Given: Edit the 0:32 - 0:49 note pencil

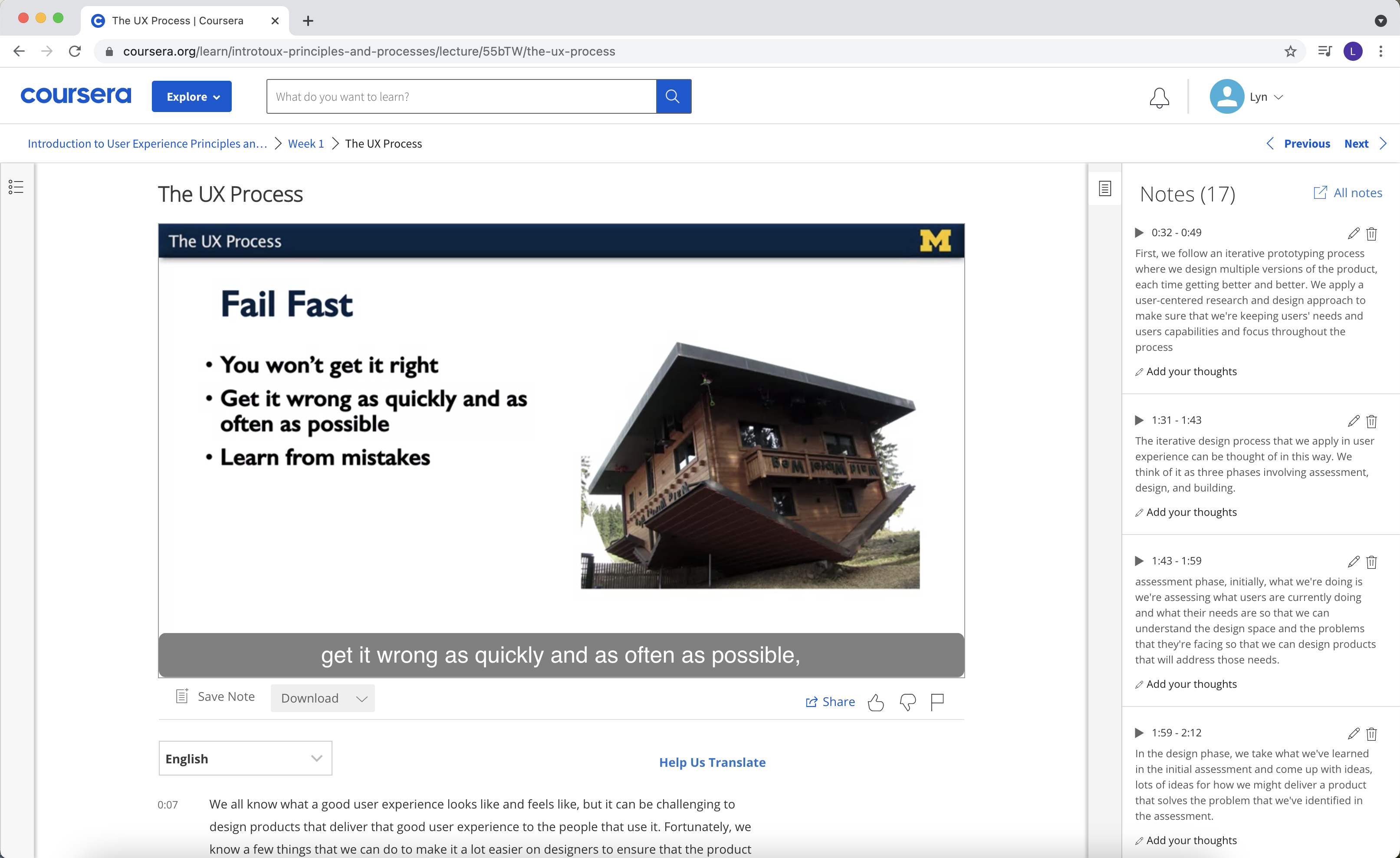Looking at the screenshot, I should coord(1354,233).
